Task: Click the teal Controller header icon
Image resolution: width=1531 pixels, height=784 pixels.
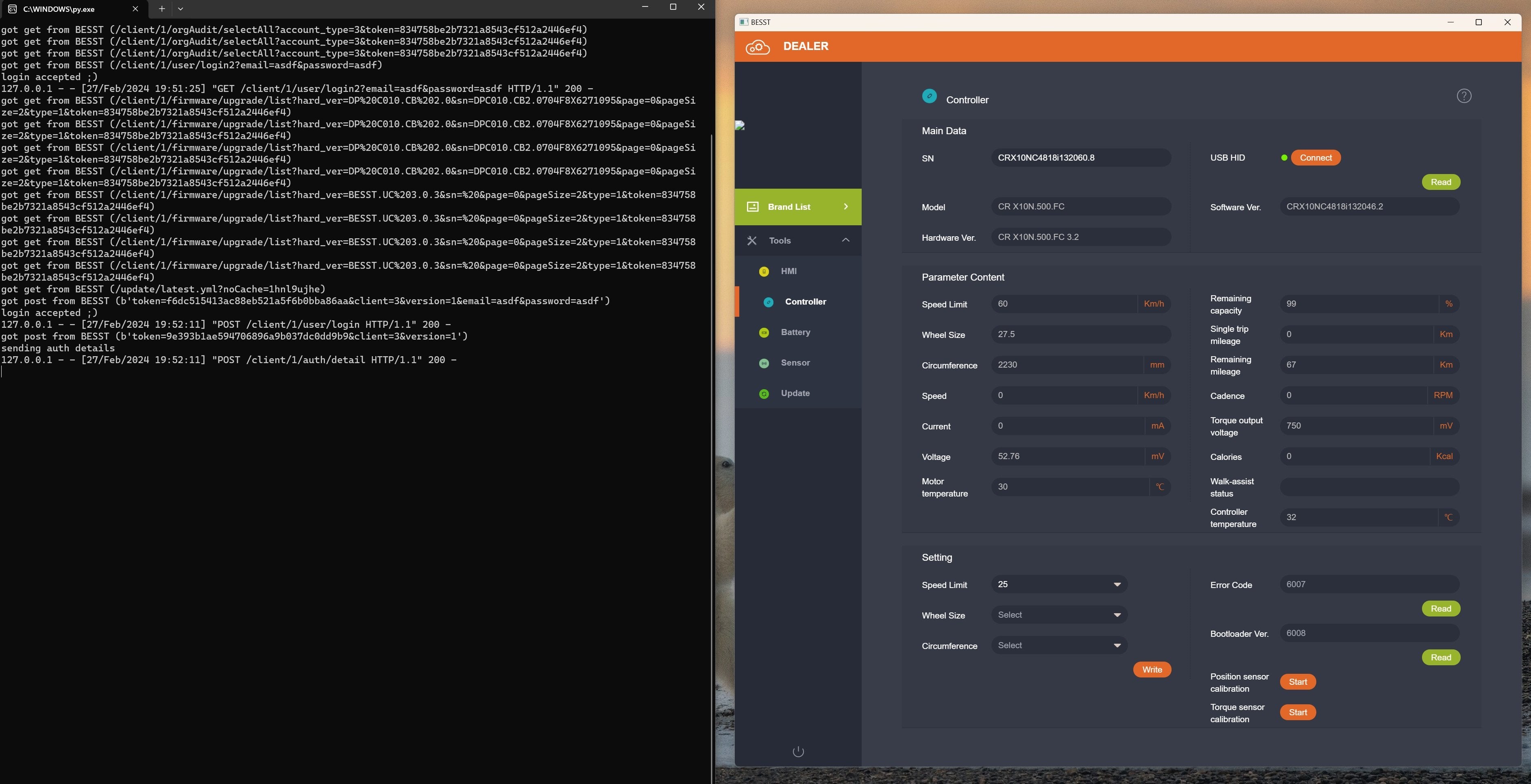Action: 930,96
